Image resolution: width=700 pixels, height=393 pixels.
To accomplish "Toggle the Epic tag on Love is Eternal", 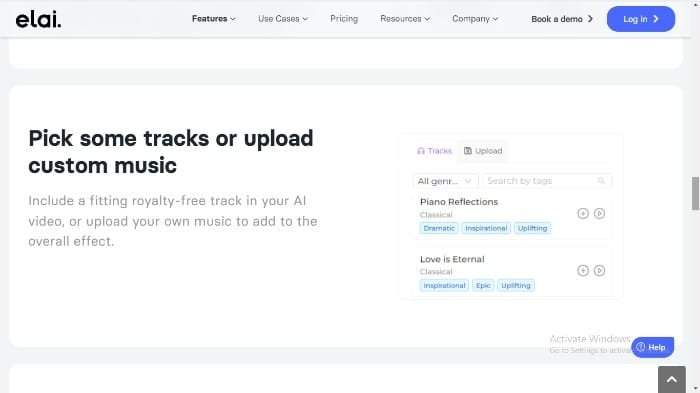I will (x=483, y=285).
